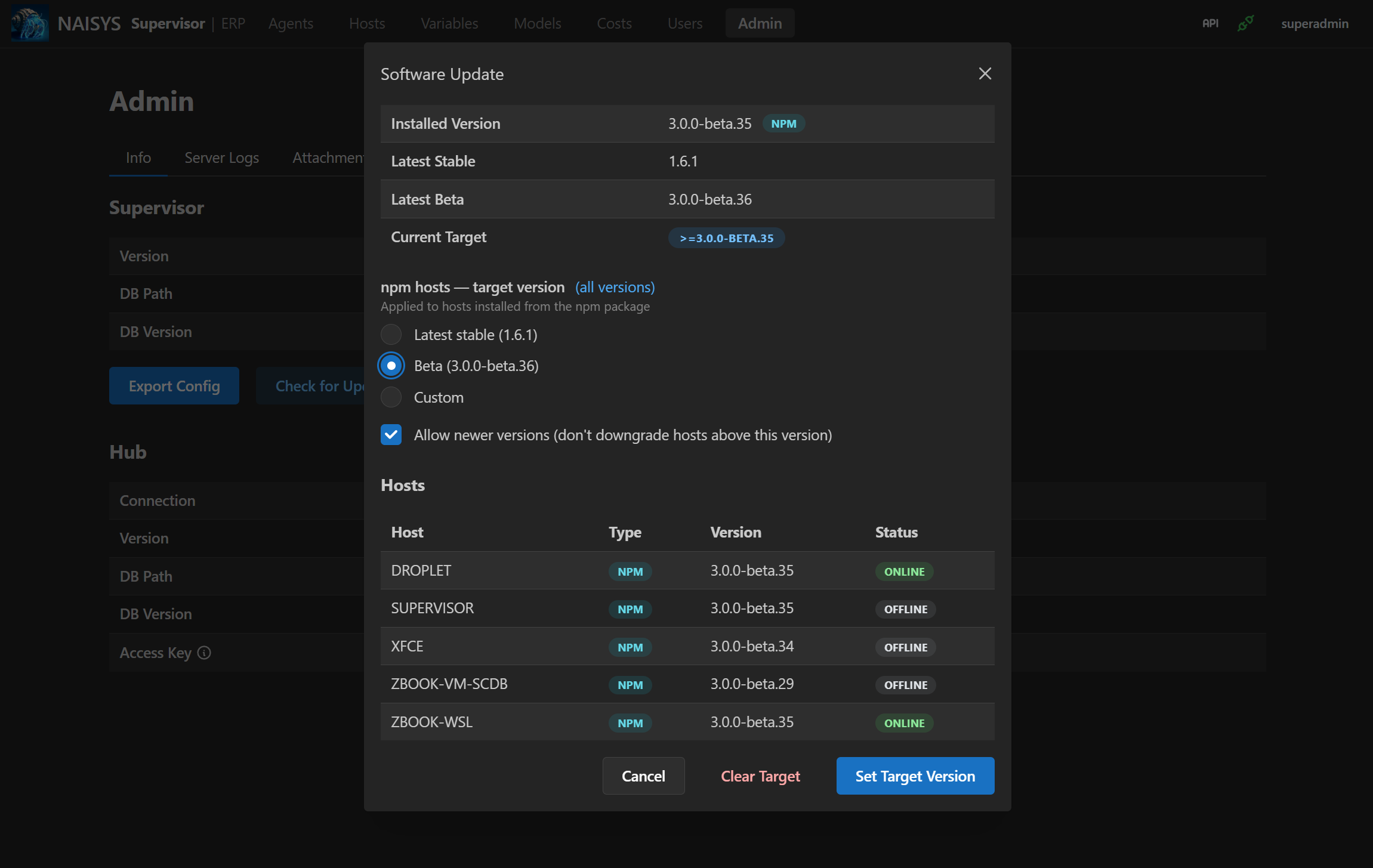1373x868 pixels.
Task: Uncheck Allow newer versions checkbox
Action: pos(391,435)
